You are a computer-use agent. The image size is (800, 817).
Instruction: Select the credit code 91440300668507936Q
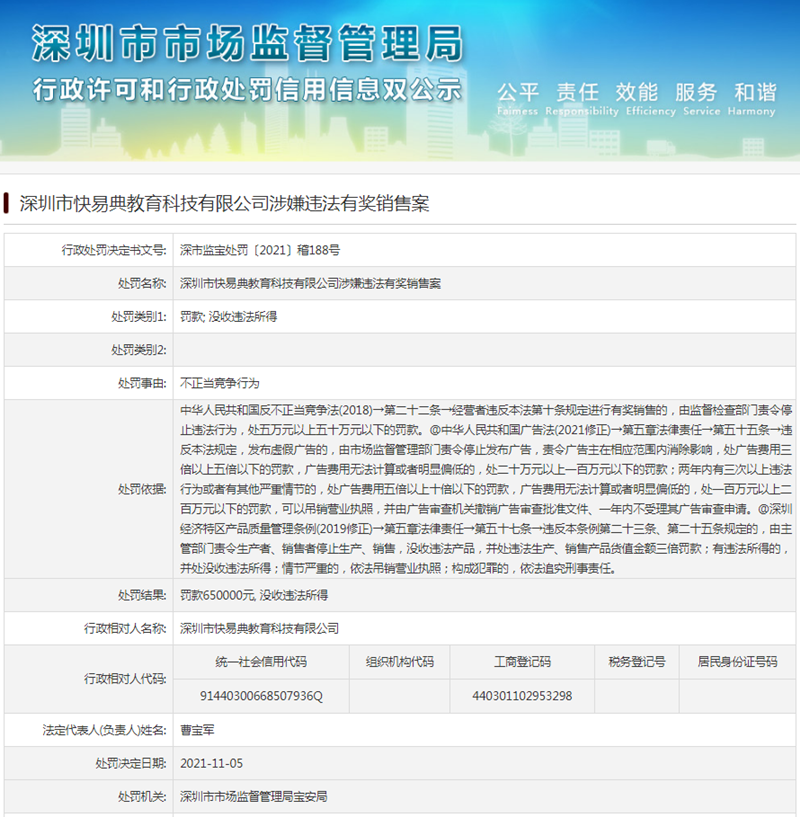tap(261, 696)
